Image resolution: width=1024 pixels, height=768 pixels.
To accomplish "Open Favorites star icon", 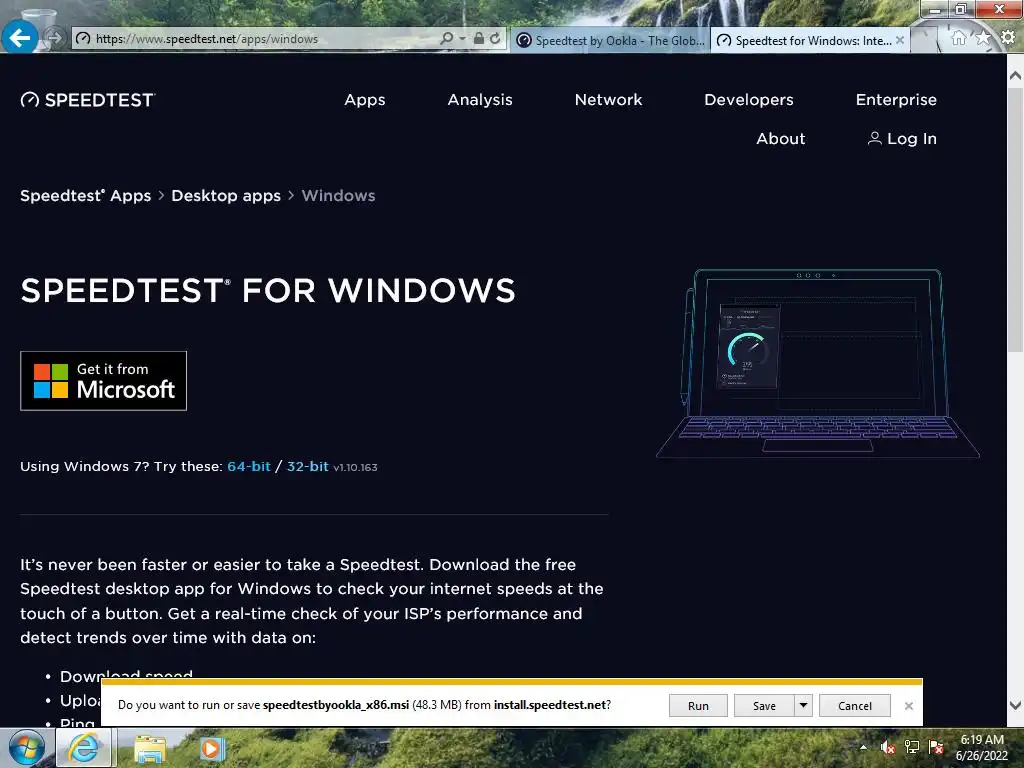I will (983, 39).
